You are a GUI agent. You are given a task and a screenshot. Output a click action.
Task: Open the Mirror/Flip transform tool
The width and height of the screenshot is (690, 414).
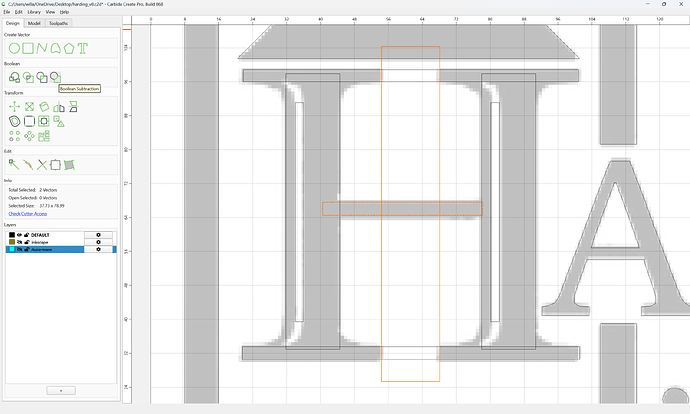pyautogui.click(x=59, y=106)
